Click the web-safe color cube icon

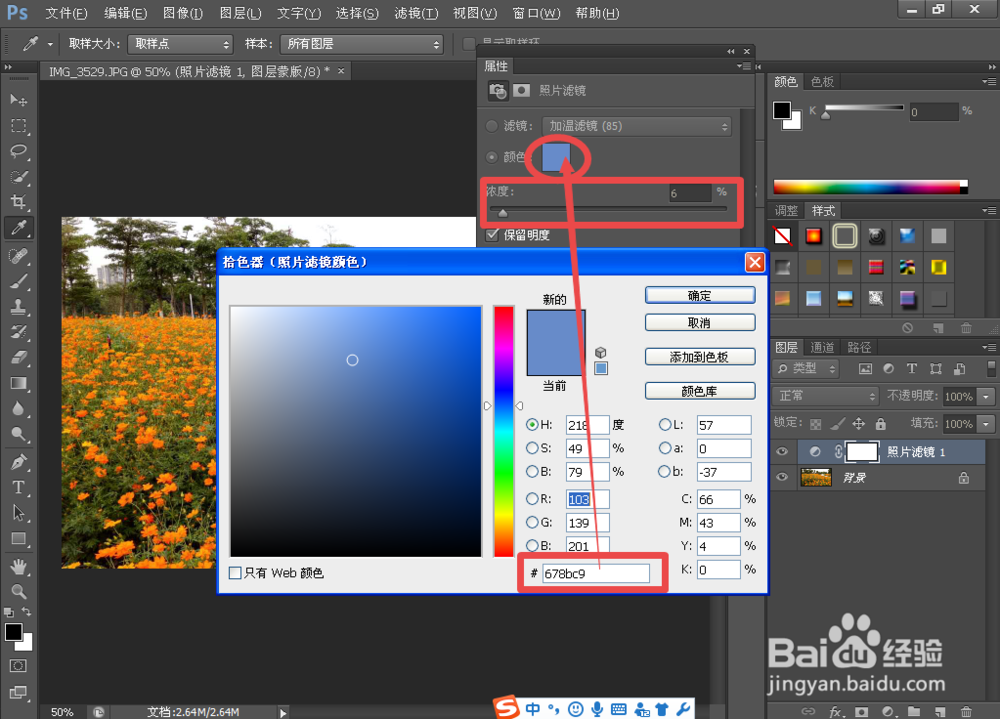coord(600,353)
